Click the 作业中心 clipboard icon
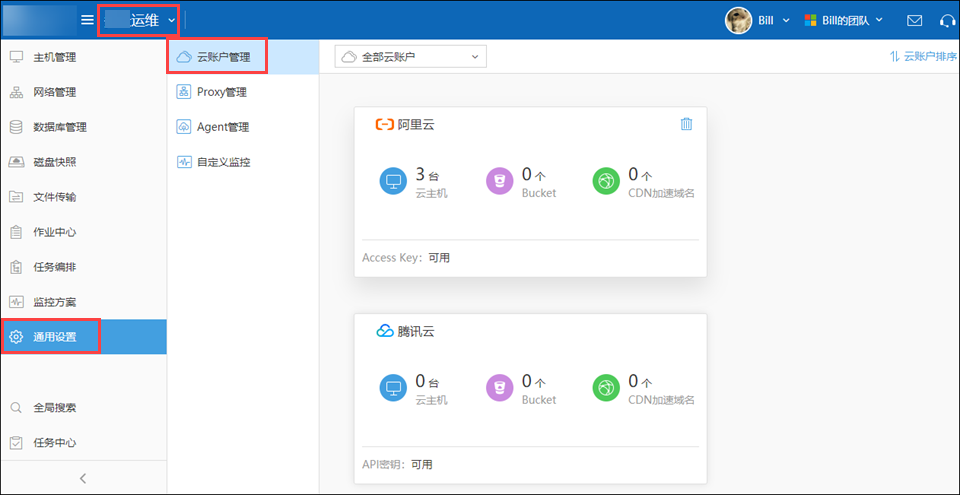960x495 pixels. [17, 232]
